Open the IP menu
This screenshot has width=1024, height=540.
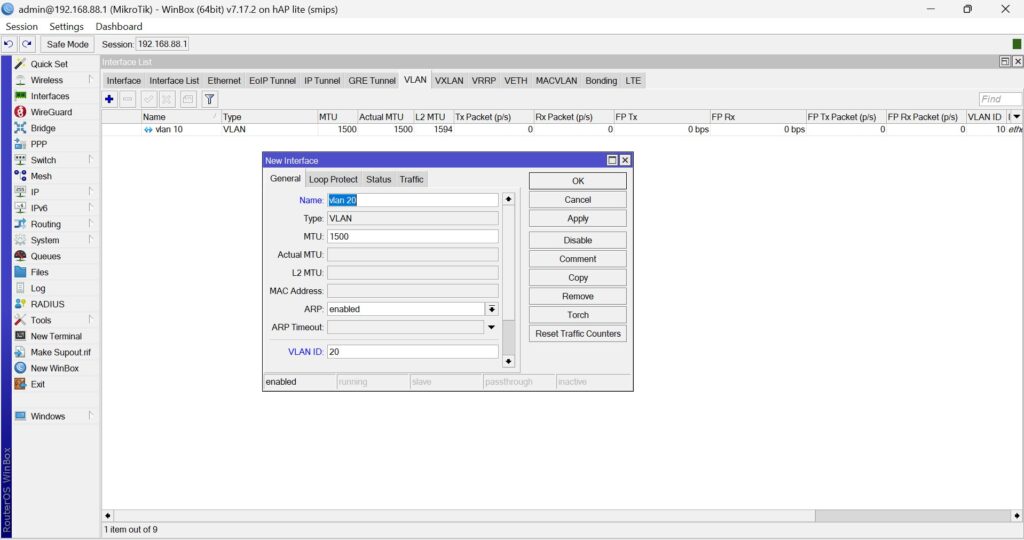coord(35,192)
